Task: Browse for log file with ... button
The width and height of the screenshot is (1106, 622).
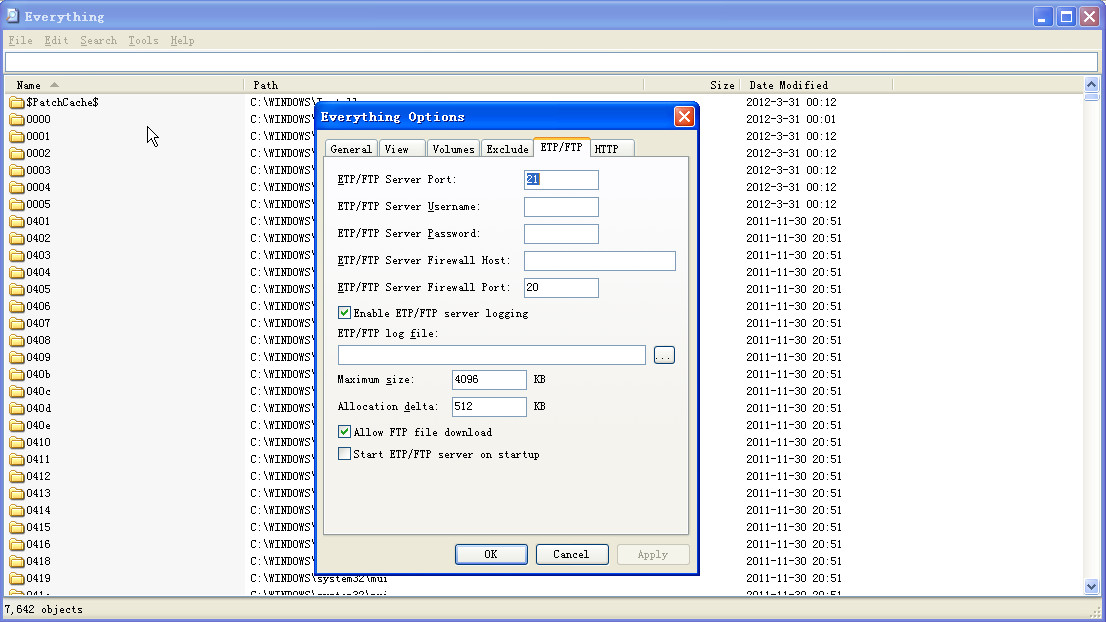Action: click(x=664, y=355)
